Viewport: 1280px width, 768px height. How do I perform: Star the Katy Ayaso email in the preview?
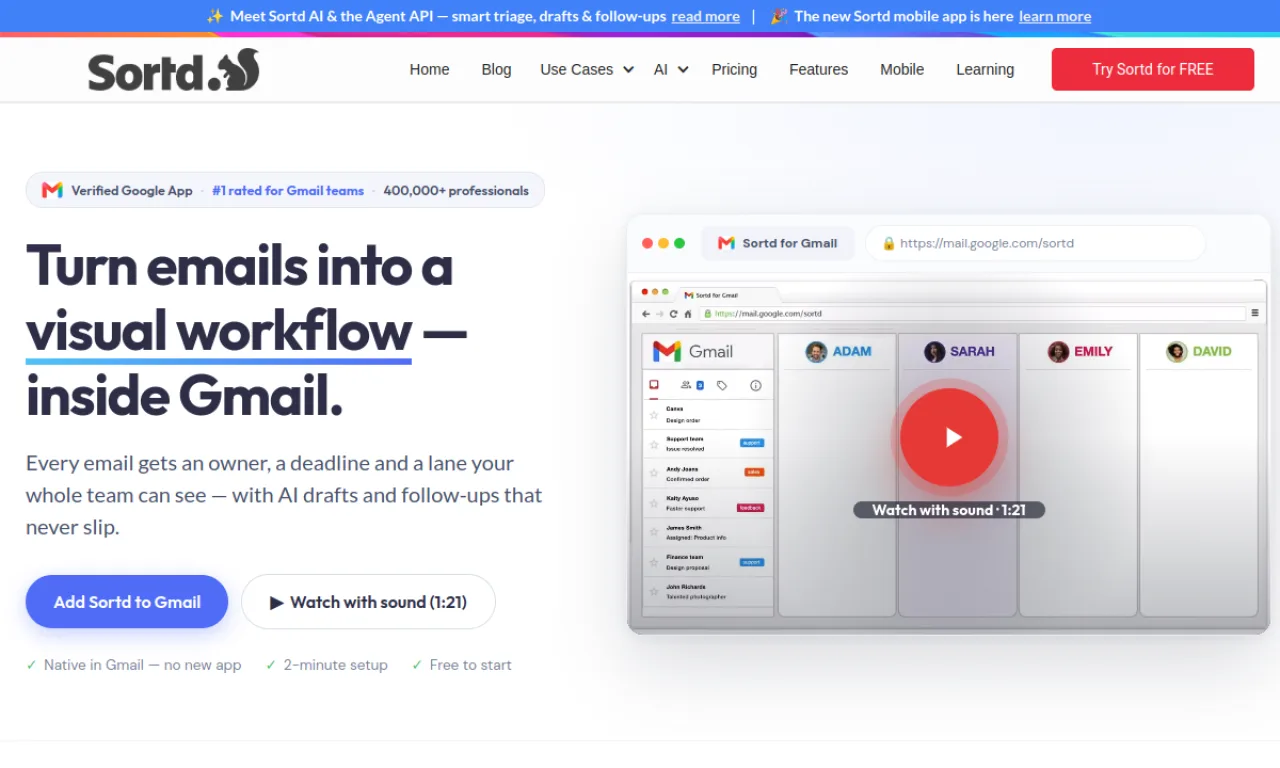tap(654, 503)
